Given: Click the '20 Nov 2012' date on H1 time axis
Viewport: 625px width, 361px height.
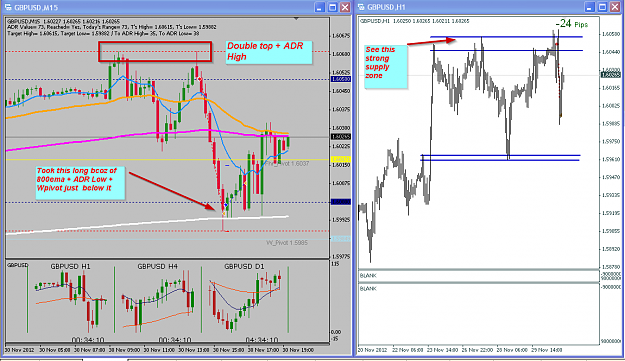Looking at the screenshot, I should (x=373, y=350).
